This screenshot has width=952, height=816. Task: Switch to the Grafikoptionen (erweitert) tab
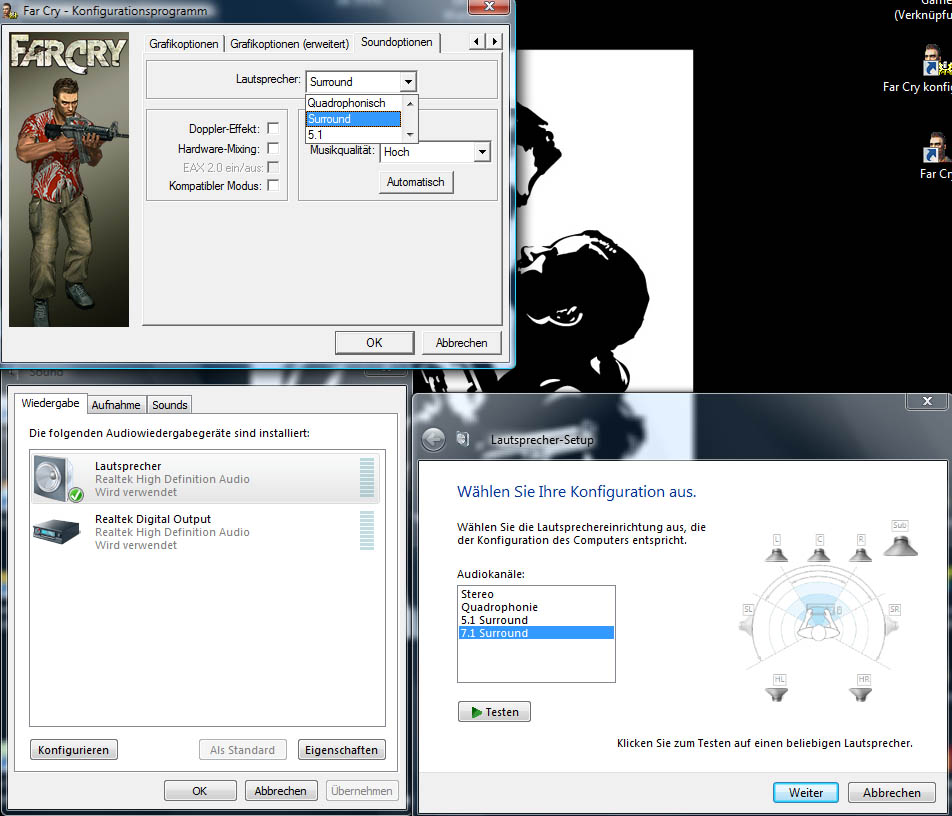coord(289,44)
